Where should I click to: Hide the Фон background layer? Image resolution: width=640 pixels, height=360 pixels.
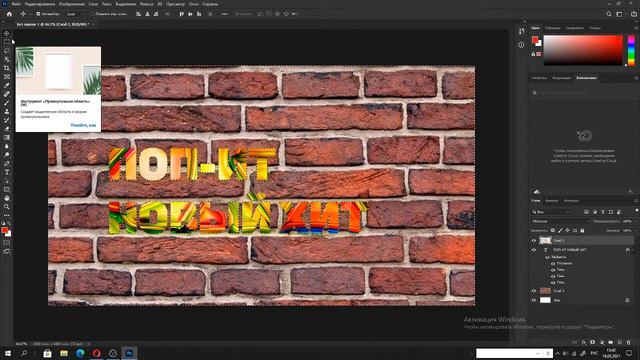[x=533, y=300]
